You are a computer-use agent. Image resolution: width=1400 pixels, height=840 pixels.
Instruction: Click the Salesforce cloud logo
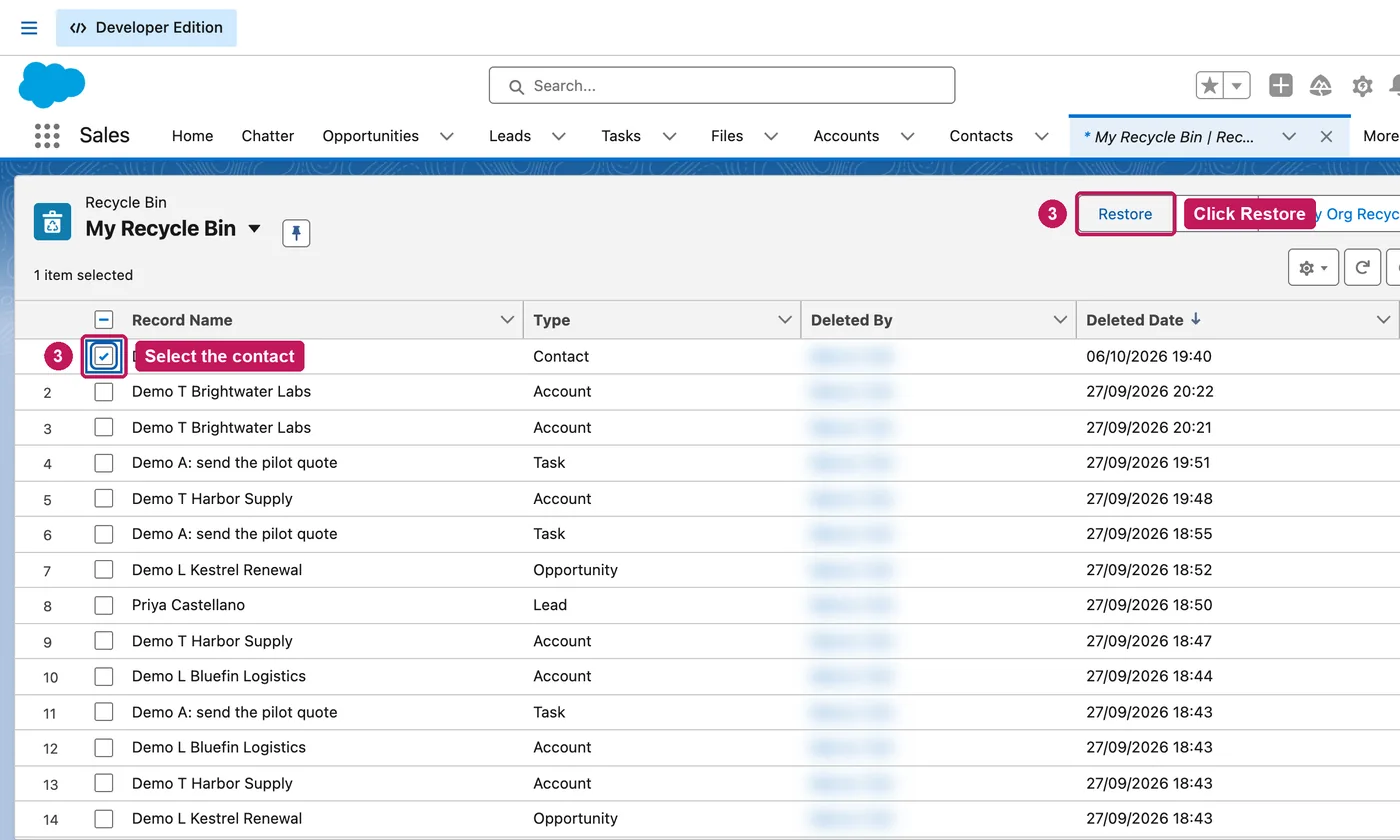click(x=52, y=85)
